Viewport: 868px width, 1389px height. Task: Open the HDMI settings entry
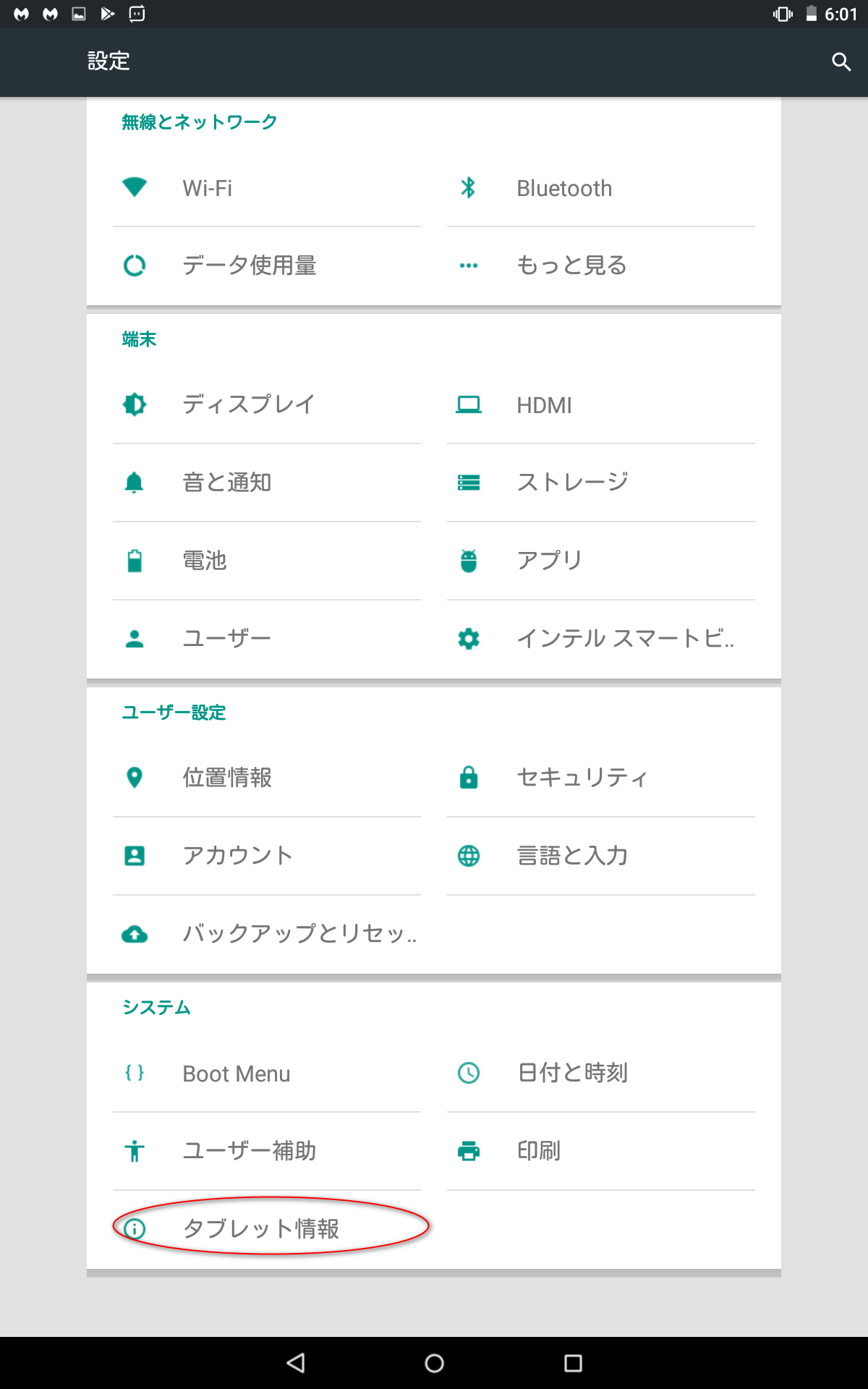pos(544,405)
